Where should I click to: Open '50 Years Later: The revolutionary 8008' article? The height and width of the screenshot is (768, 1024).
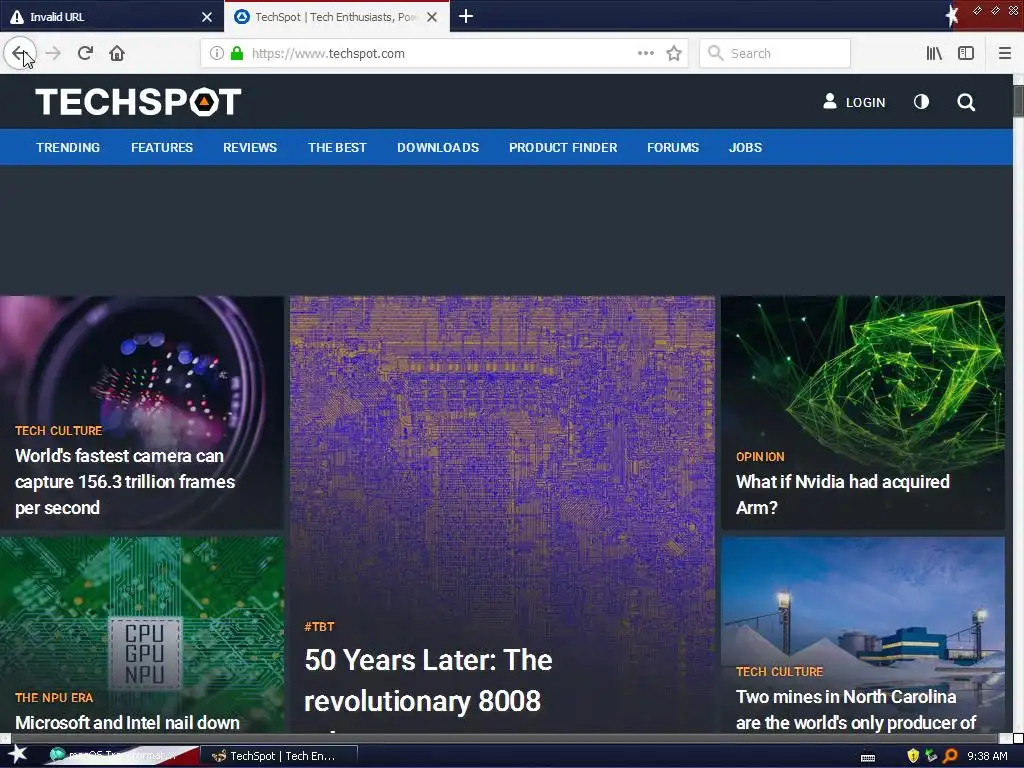pos(428,680)
